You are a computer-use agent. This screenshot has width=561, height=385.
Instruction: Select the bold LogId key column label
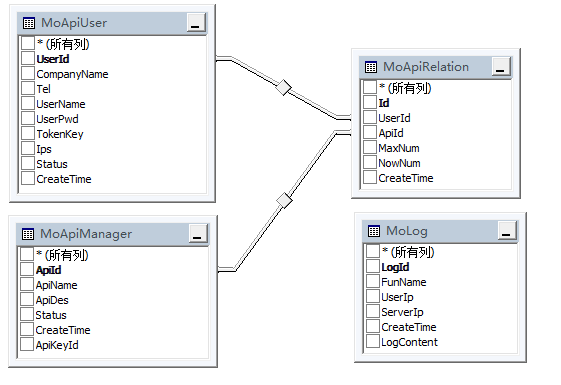[395, 267]
